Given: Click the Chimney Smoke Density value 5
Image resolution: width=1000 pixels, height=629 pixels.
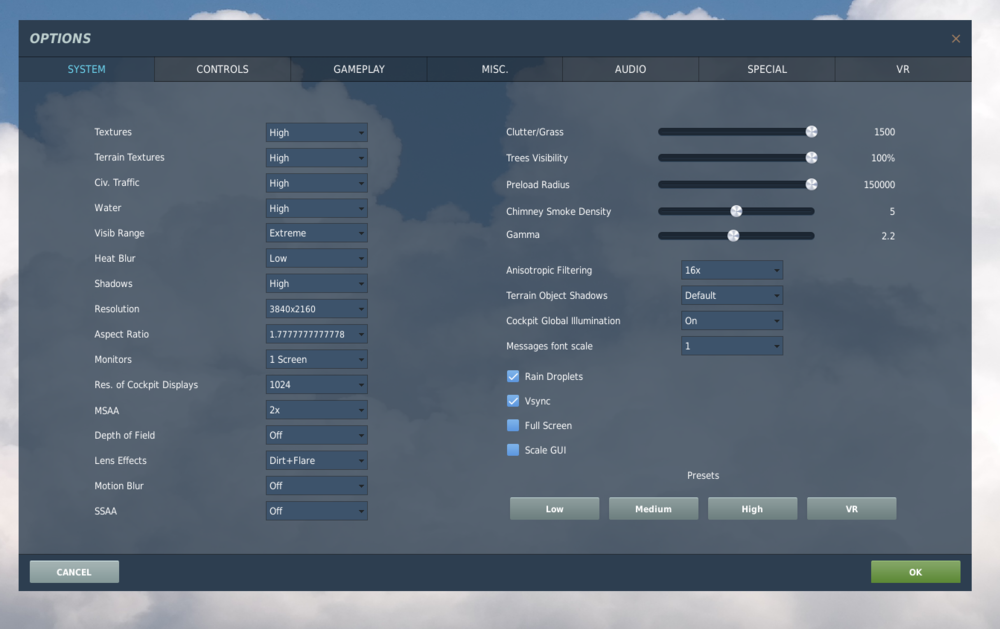Looking at the screenshot, I should [x=892, y=211].
